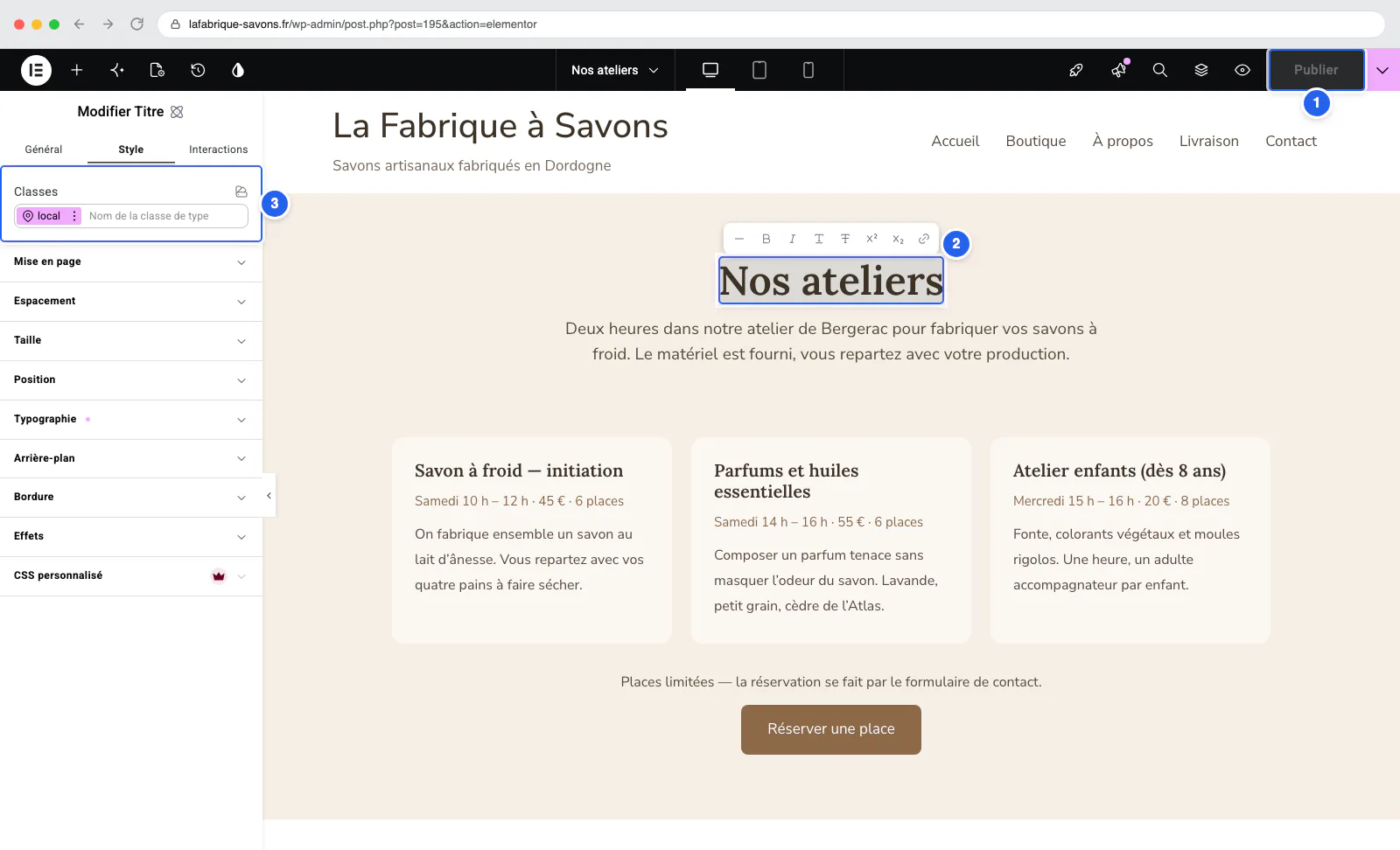Open the theme style droplet icon
Screen dimensions: 1400x850
[238, 70]
